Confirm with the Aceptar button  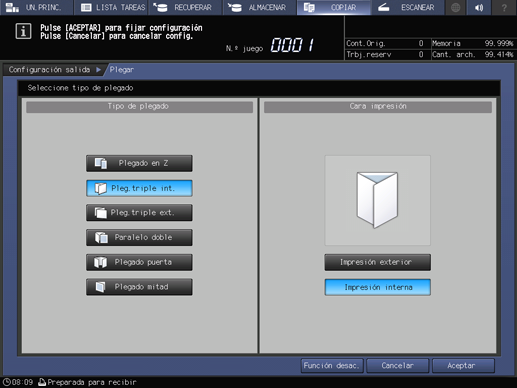(463, 366)
